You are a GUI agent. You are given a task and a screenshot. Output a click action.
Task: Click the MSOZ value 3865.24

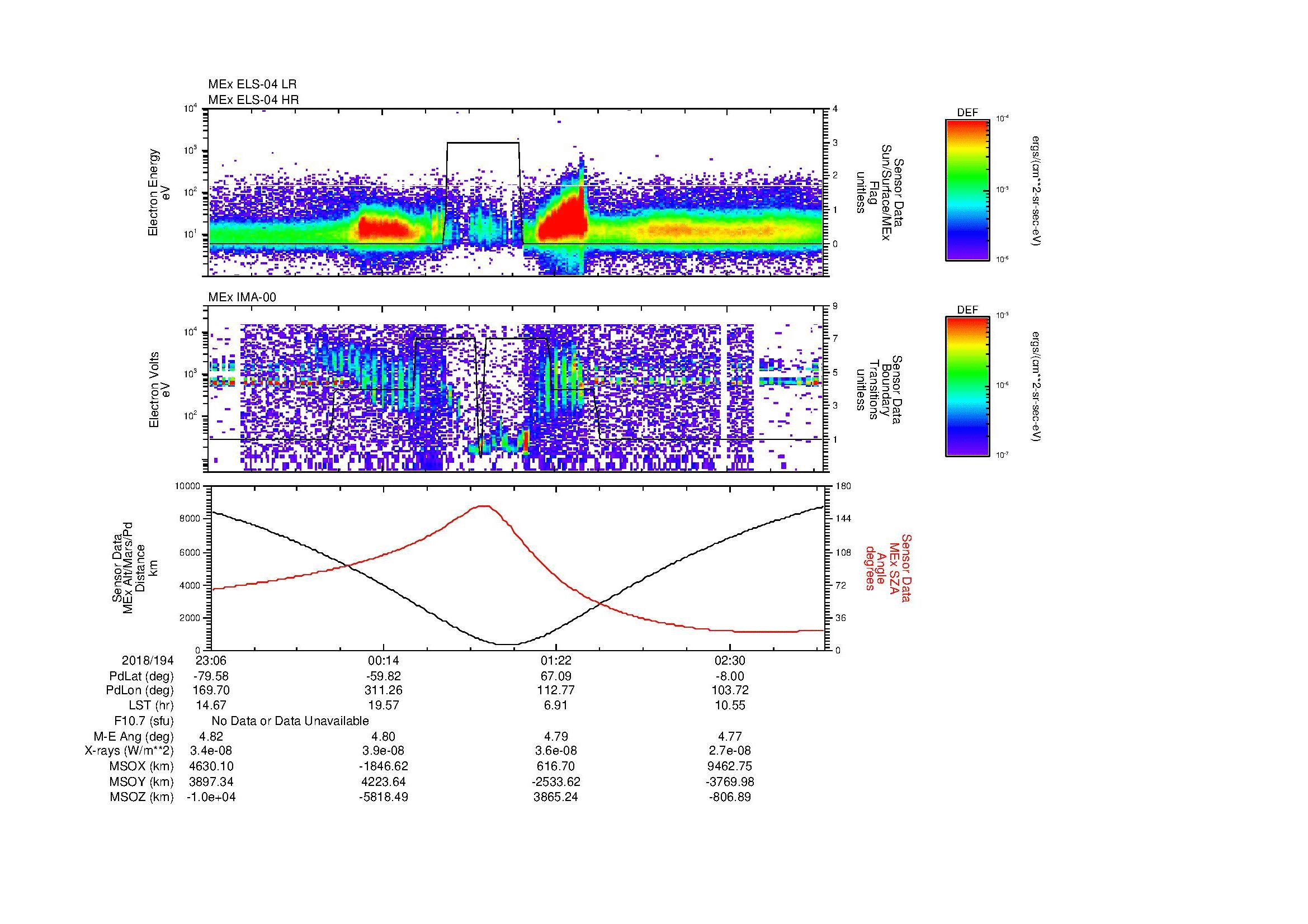point(555,797)
